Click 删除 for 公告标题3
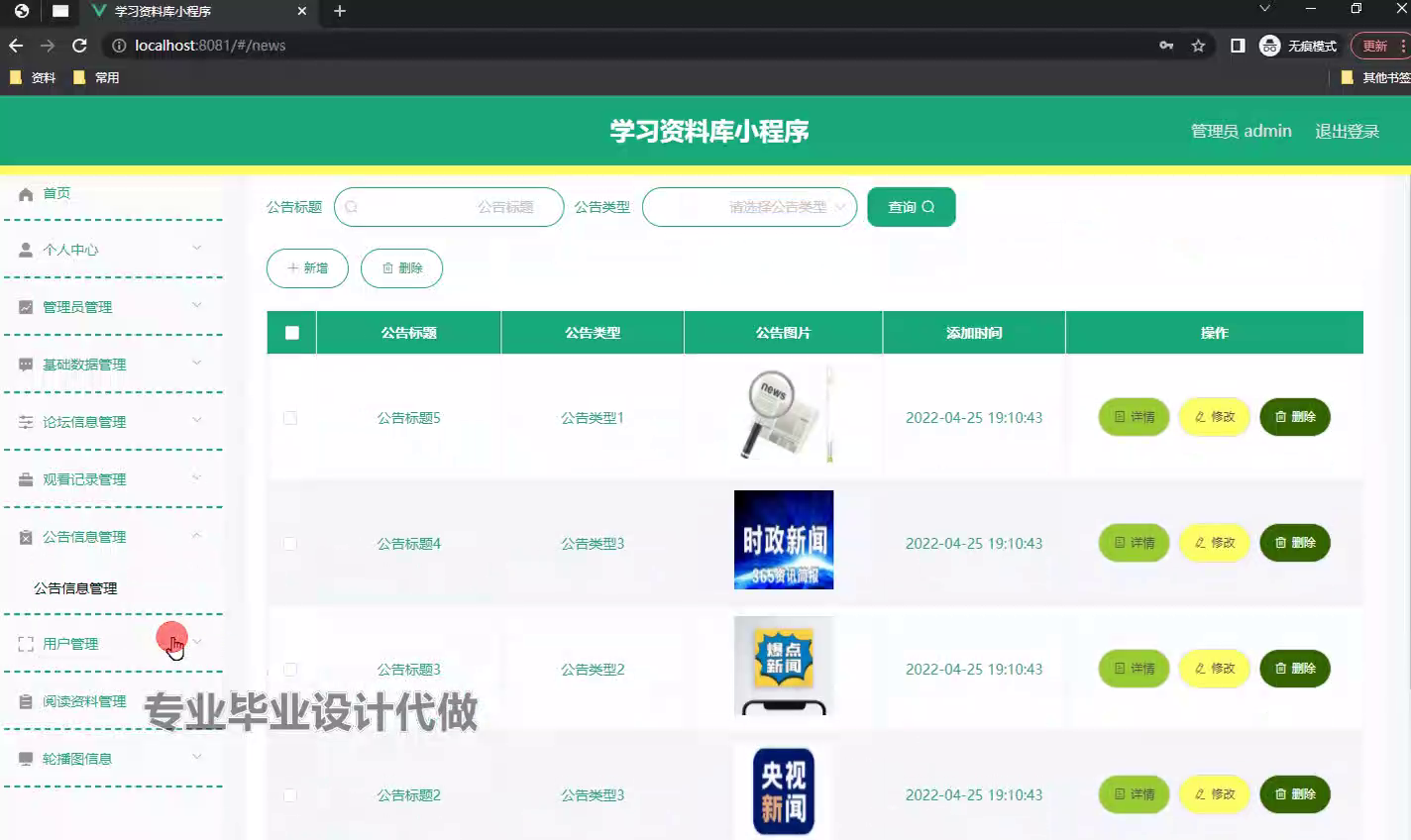This screenshot has width=1411, height=840. point(1295,669)
